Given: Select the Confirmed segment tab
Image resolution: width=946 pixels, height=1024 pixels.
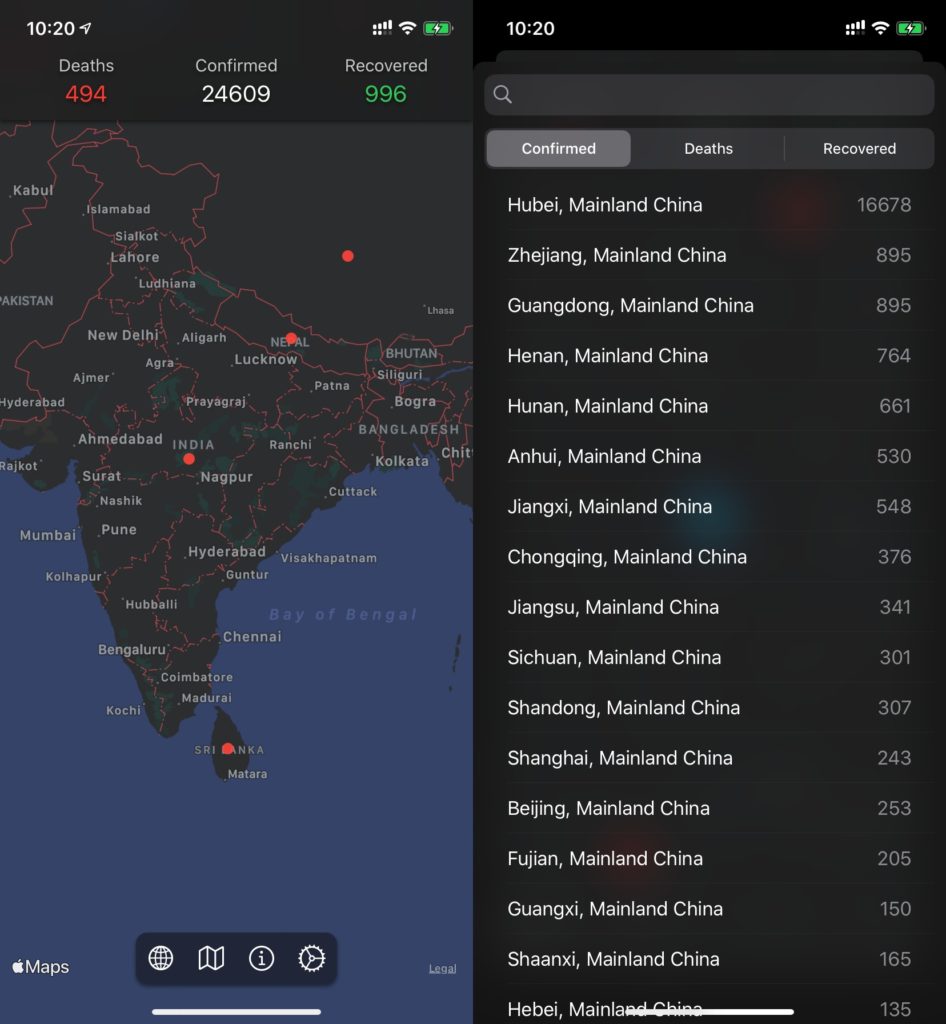Looking at the screenshot, I should (558, 149).
